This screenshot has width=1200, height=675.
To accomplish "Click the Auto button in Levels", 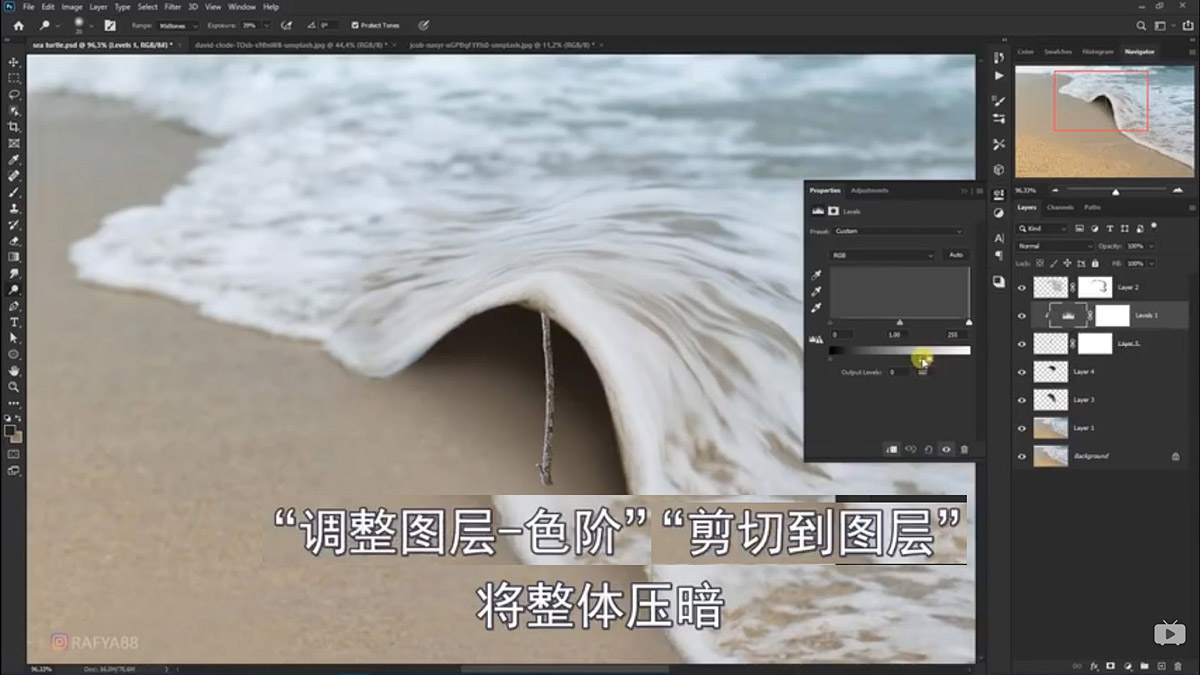I will [957, 255].
